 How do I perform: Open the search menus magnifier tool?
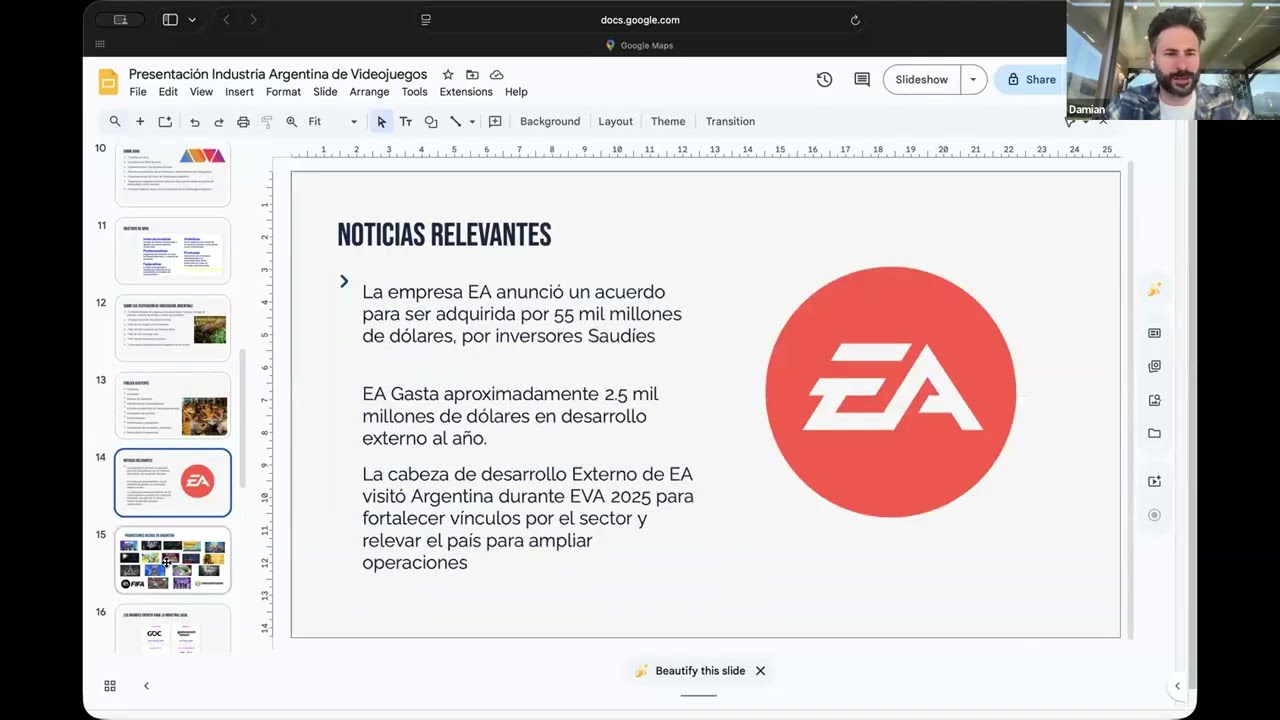tap(115, 121)
